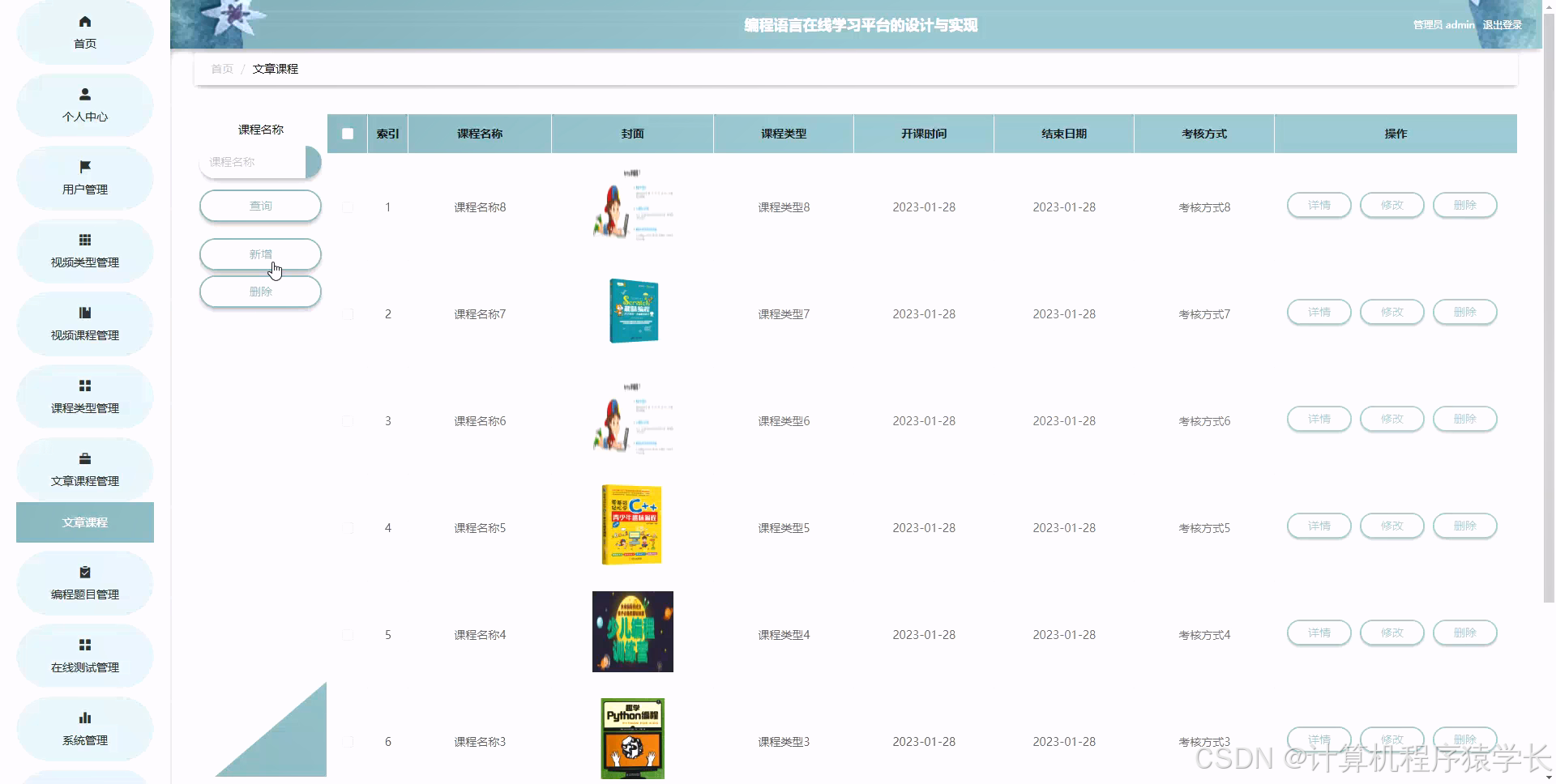Check the row checkbox for 课程名称8
1556x784 pixels.
click(x=348, y=207)
